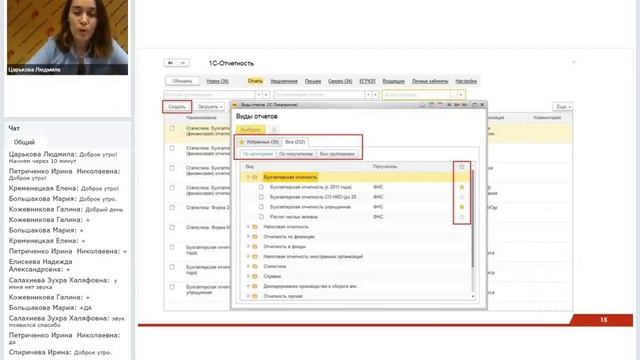Screen dimensions: 640x360
Task: Check the box of Статистика: Форма М row
Action: pos(172,227)
